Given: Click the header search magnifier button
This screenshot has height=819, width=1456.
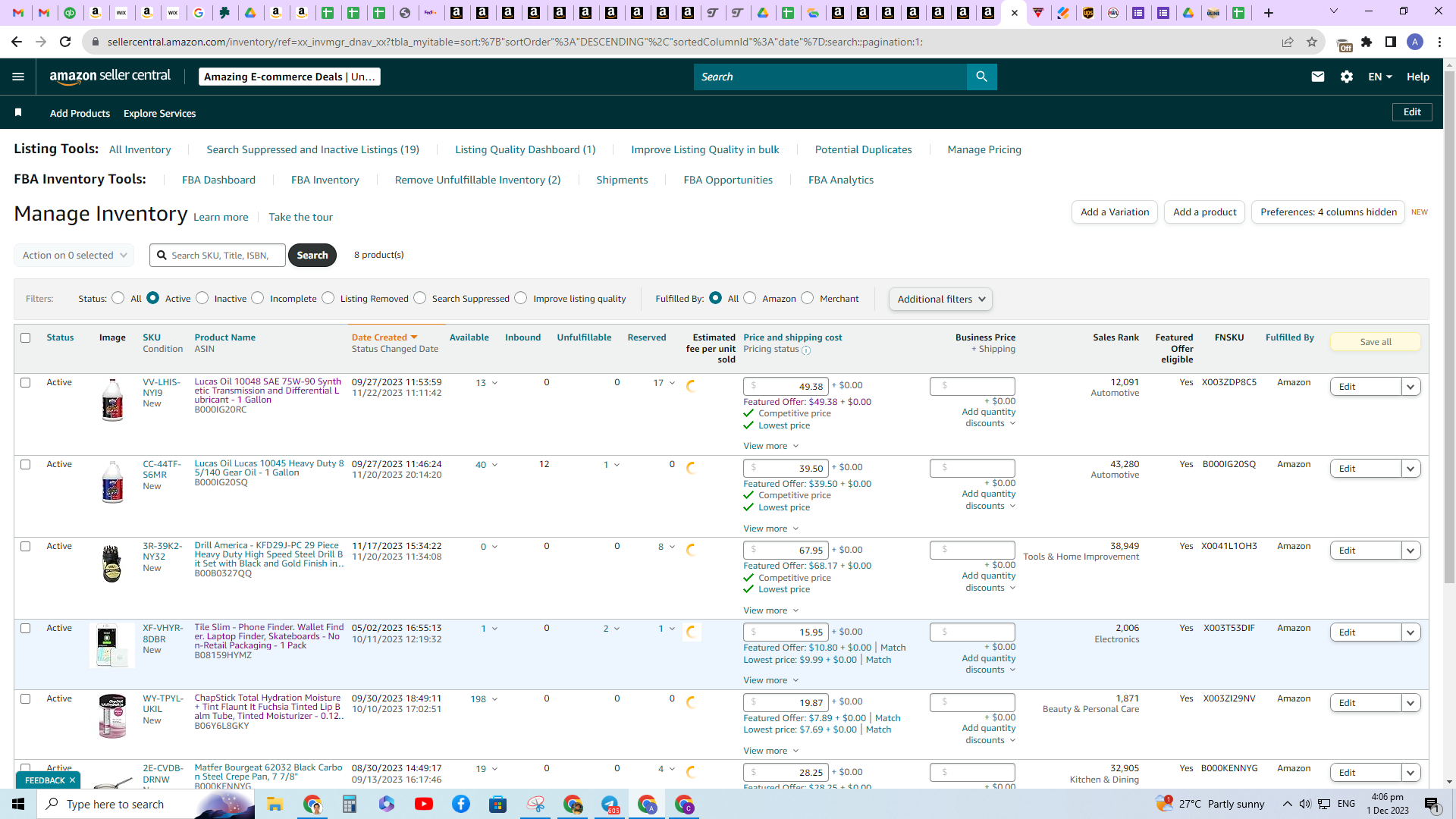Looking at the screenshot, I should [981, 77].
